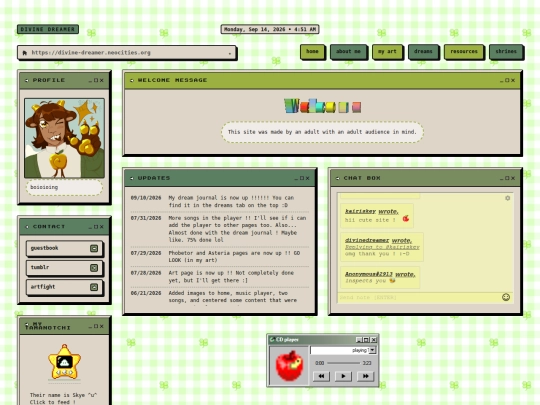540x405 pixels.
Task: Click the cursor icon in address bar
Action: [25, 53]
